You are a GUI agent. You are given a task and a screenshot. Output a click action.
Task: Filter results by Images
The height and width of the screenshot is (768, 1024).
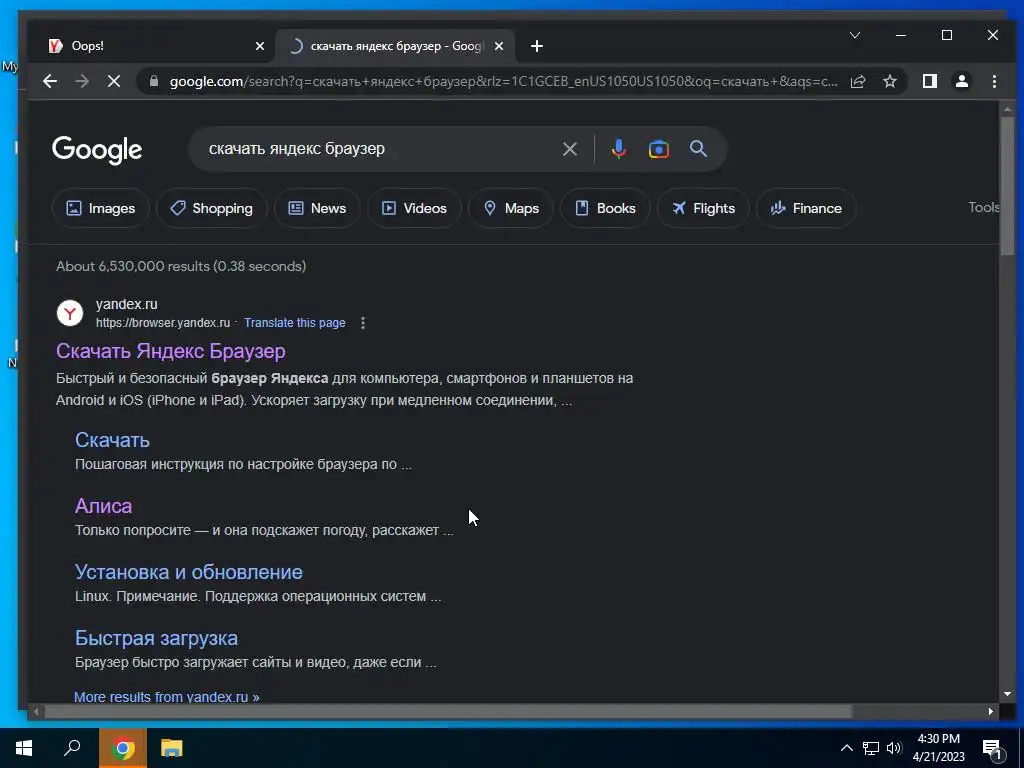tap(101, 208)
